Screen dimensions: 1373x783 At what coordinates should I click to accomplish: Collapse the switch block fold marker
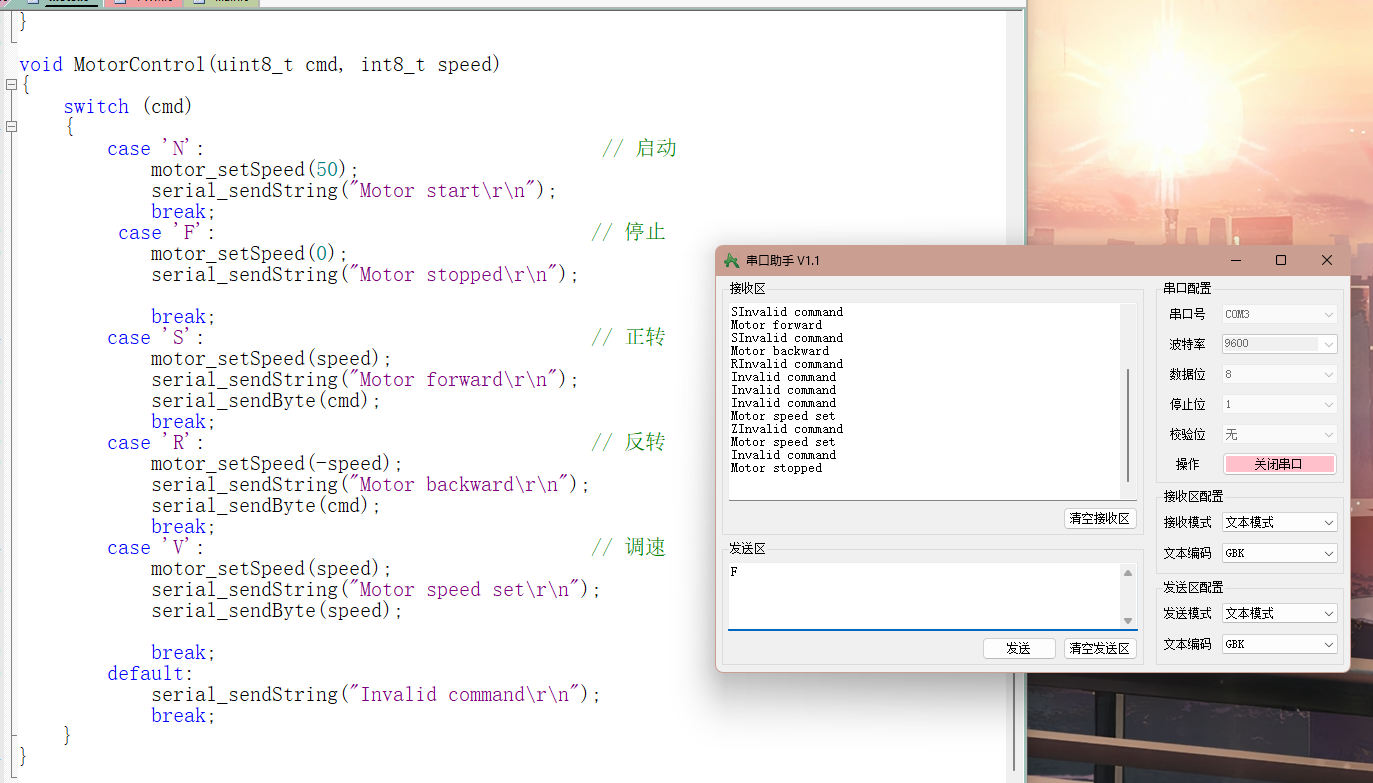(x=11, y=127)
